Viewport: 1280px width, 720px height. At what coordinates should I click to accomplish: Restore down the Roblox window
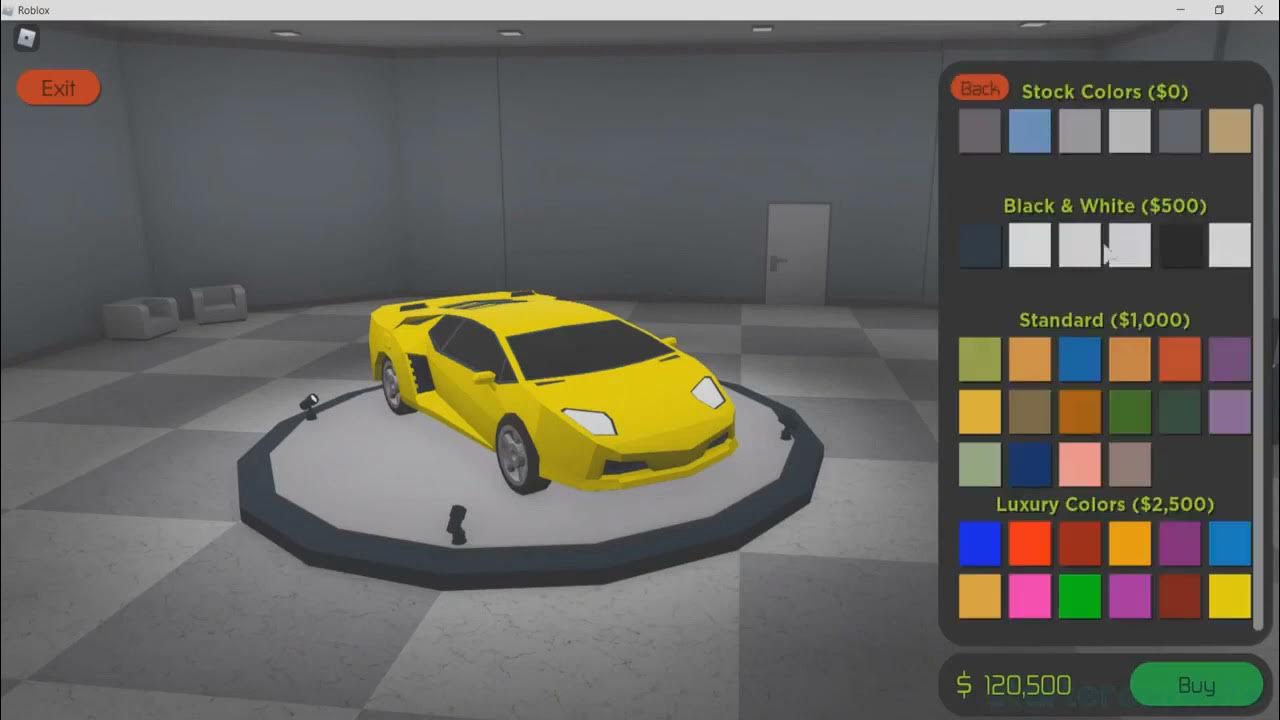pos(1219,10)
